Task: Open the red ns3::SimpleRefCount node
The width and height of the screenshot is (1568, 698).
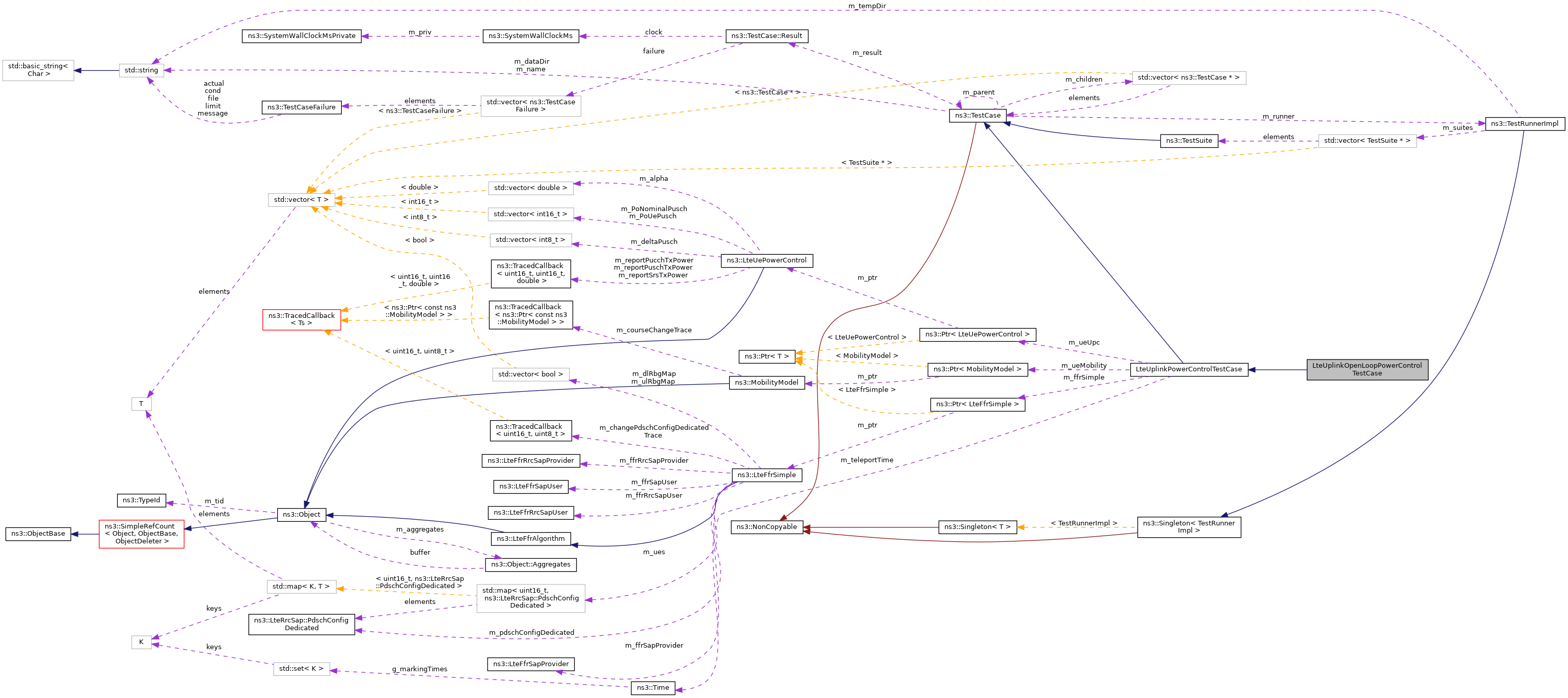Action: point(141,534)
